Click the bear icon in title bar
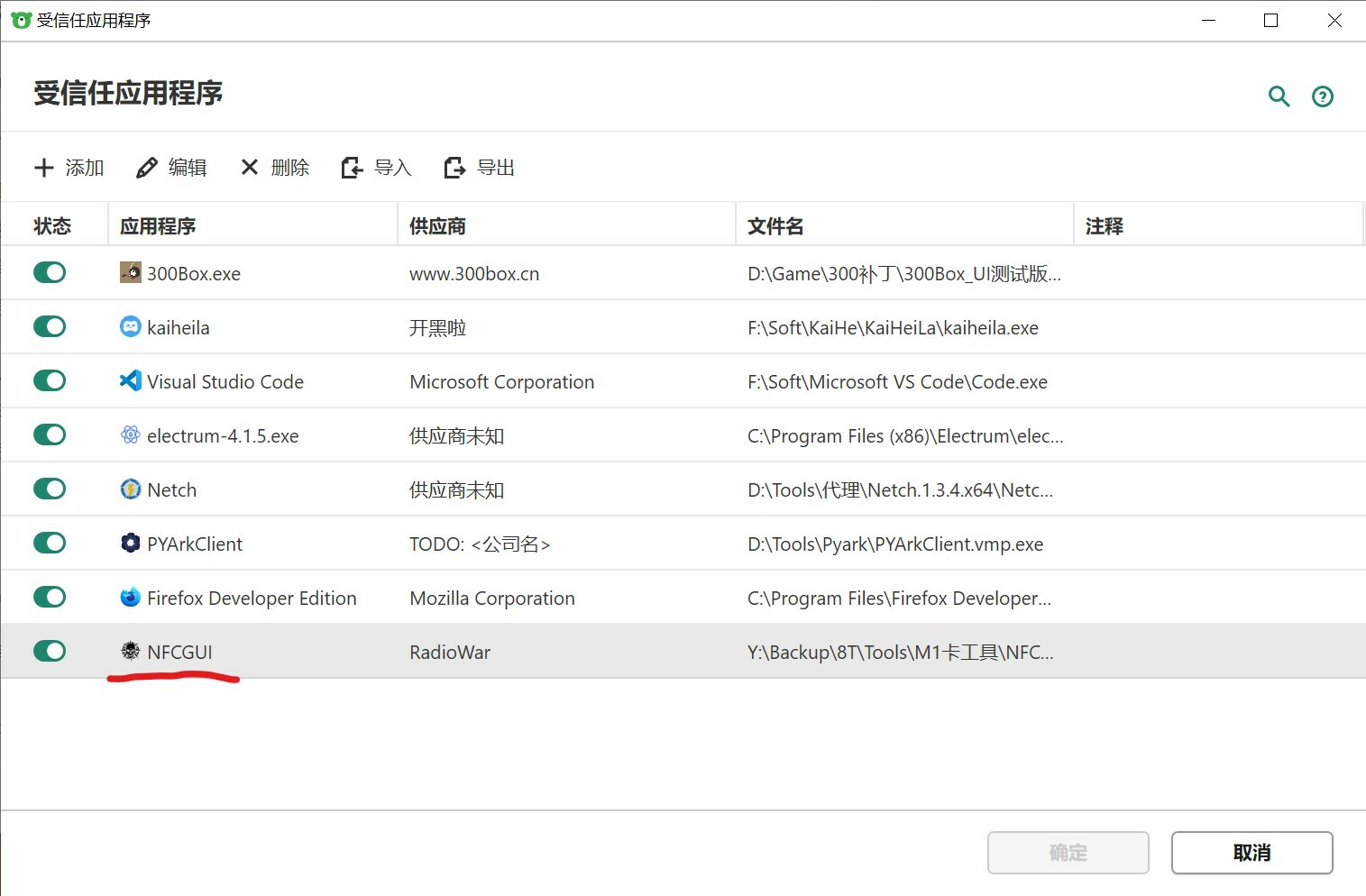The height and width of the screenshot is (896, 1366). coord(22,20)
